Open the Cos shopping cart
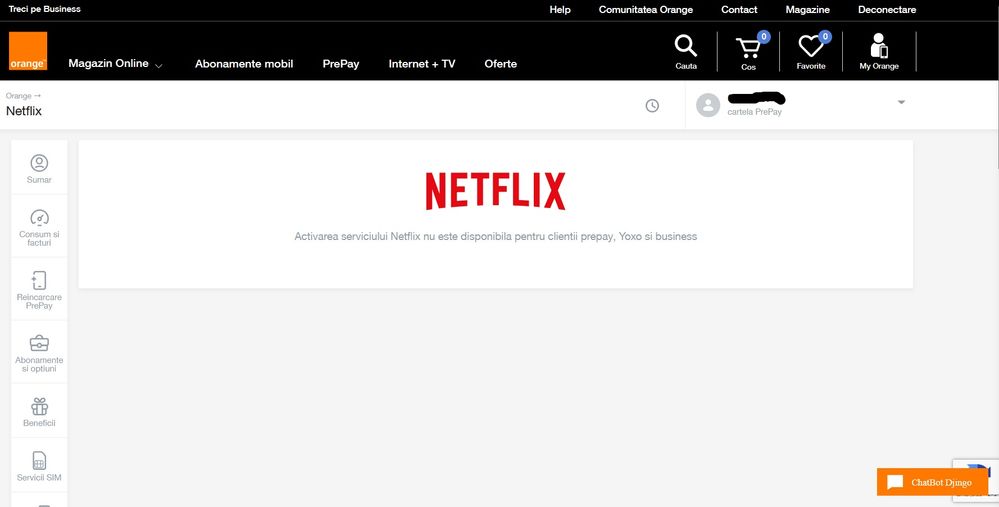This screenshot has height=507, width=999. [749, 52]
